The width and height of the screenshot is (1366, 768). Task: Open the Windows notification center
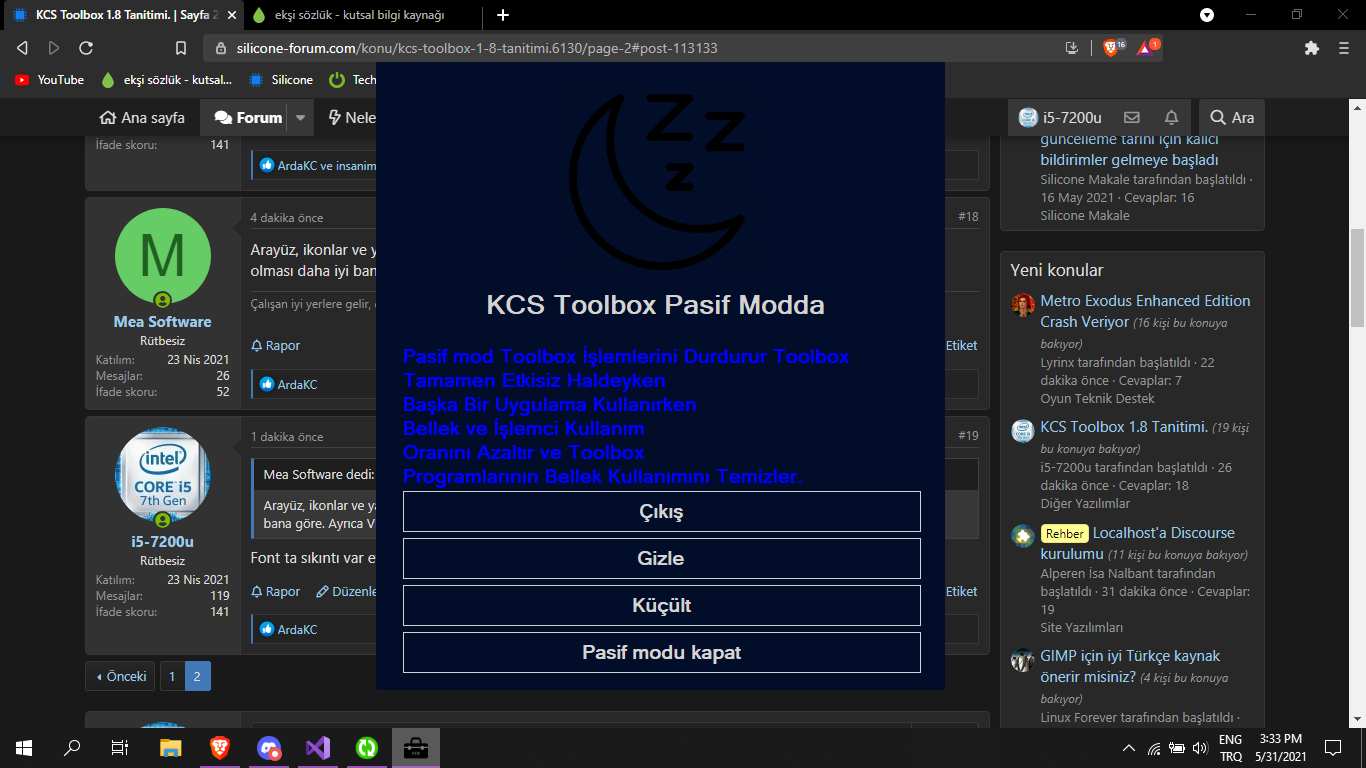point(1333,747)
